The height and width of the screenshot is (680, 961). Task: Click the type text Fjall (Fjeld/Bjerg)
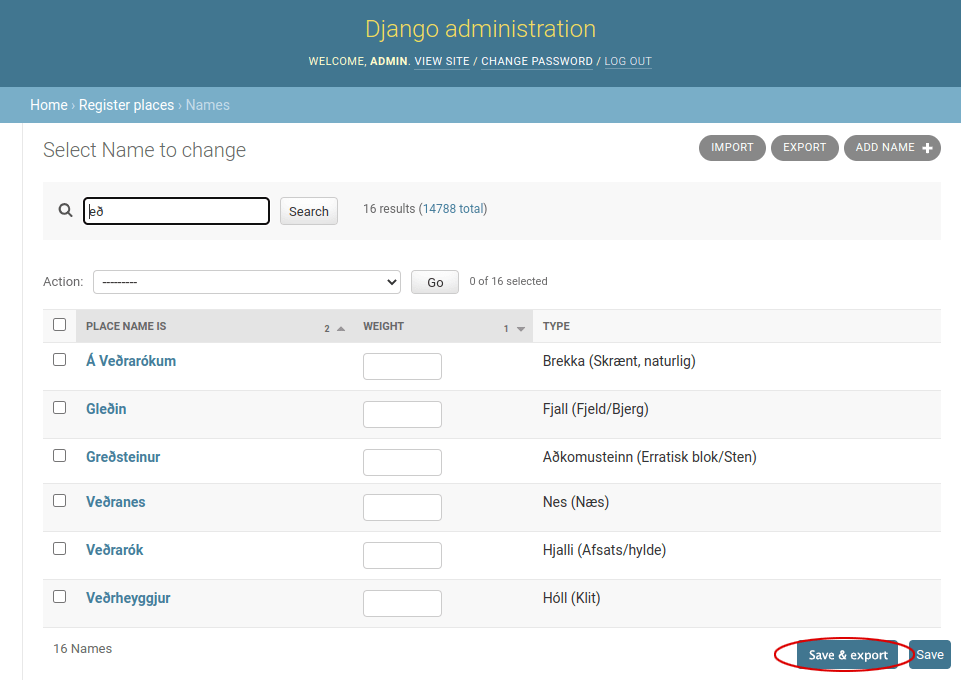point(595,409)
